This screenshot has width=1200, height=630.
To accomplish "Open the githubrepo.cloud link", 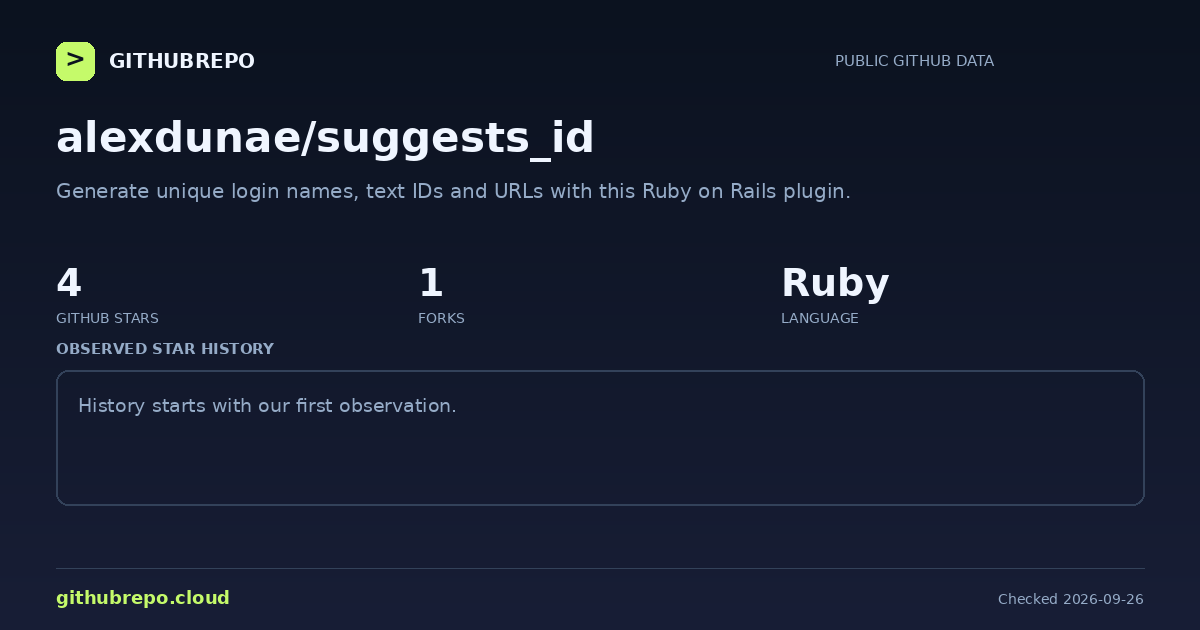I will 143,598.
